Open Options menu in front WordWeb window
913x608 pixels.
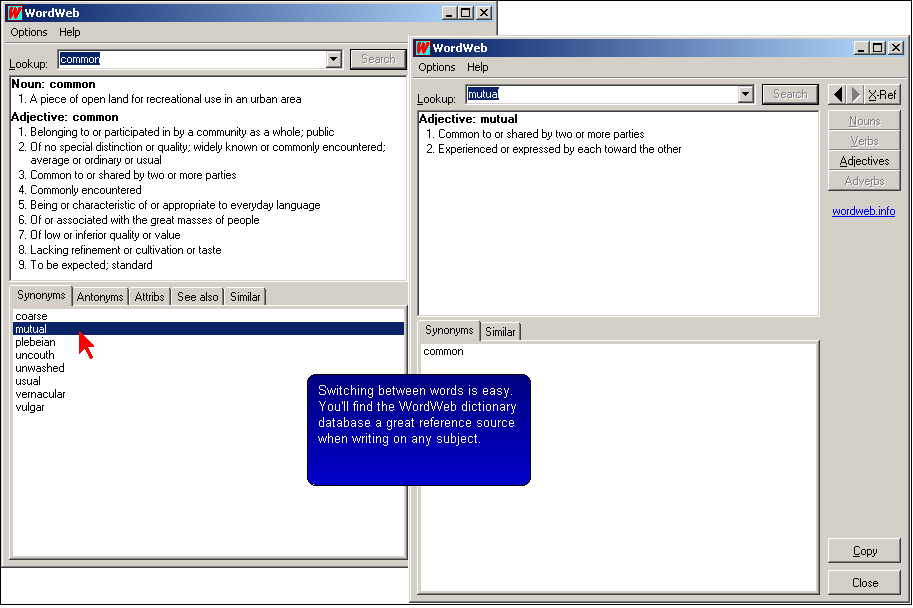[x=437, y=67]
